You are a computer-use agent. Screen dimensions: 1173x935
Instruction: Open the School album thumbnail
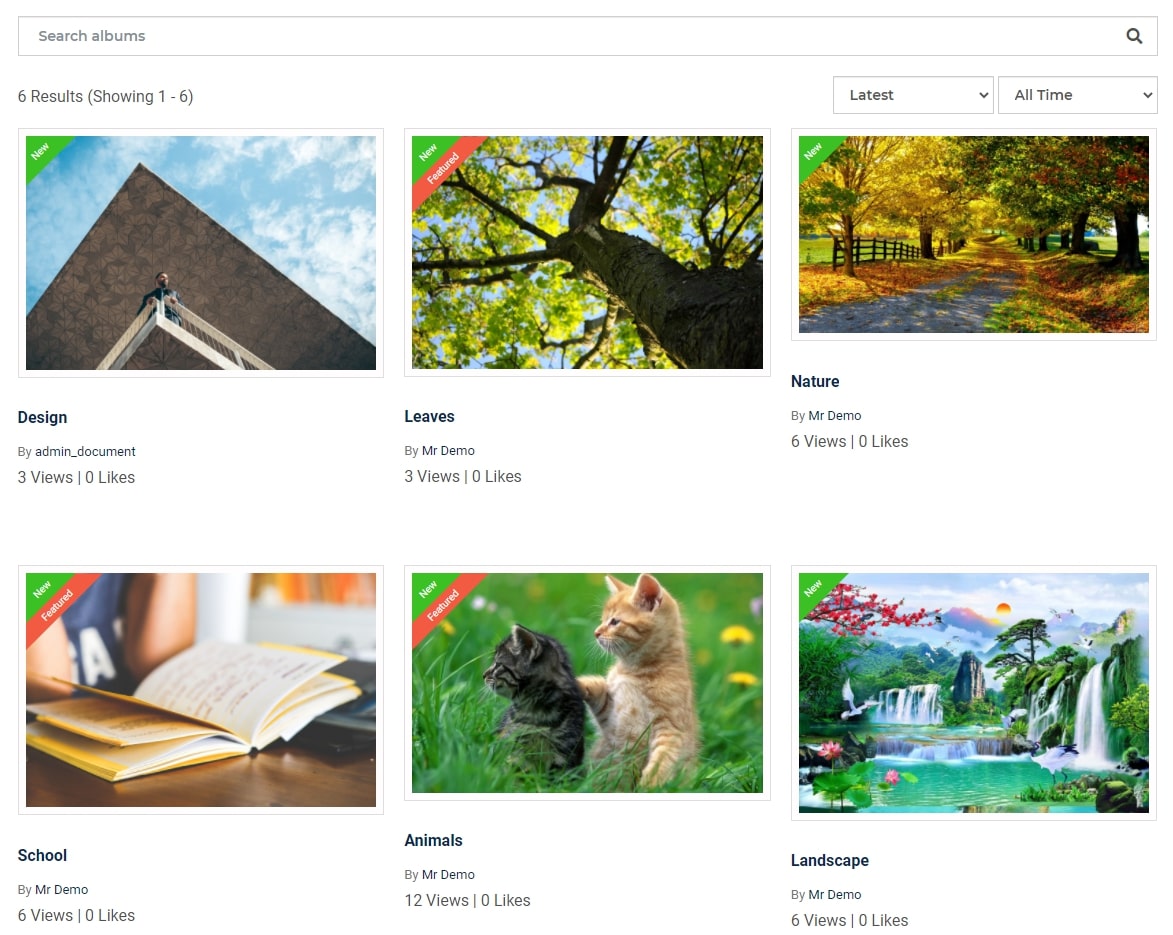200,690
